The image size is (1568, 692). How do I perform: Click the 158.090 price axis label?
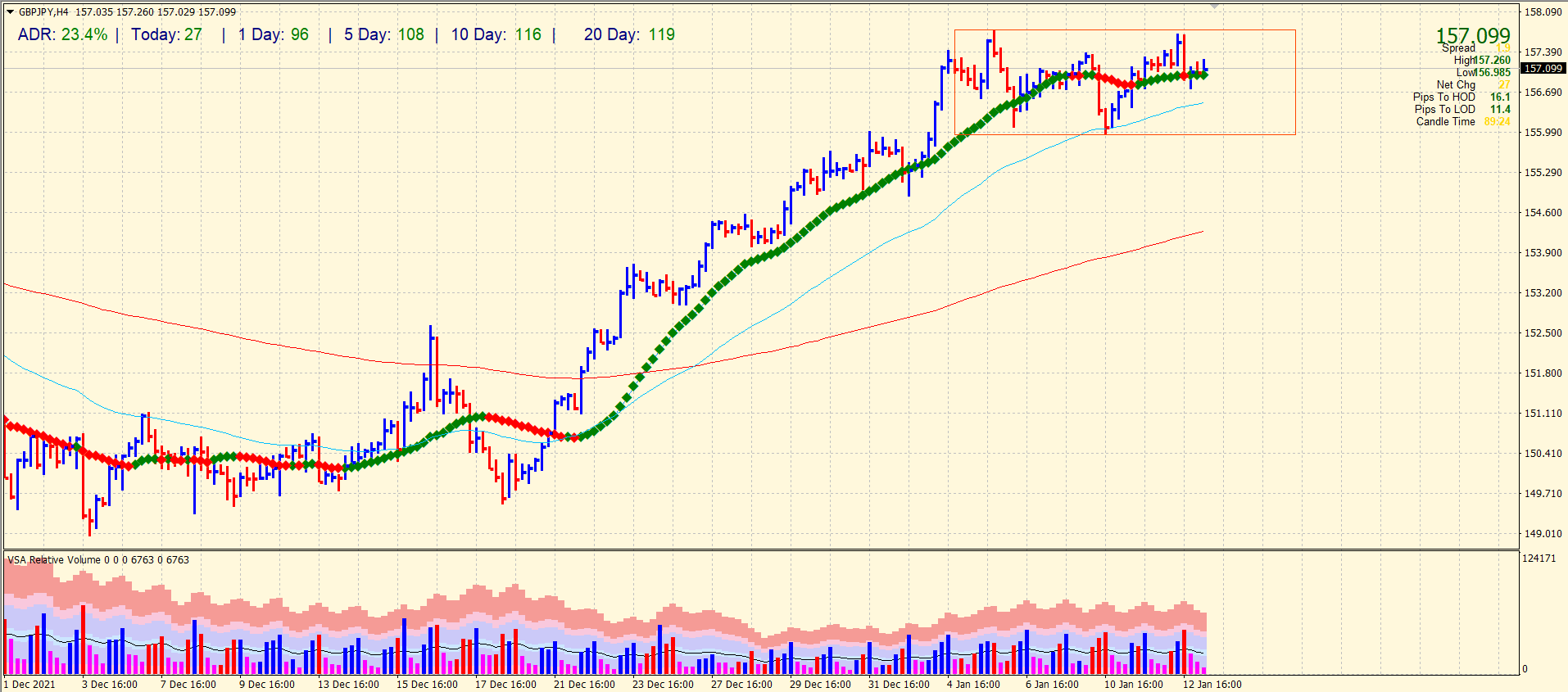(1543, 12)
